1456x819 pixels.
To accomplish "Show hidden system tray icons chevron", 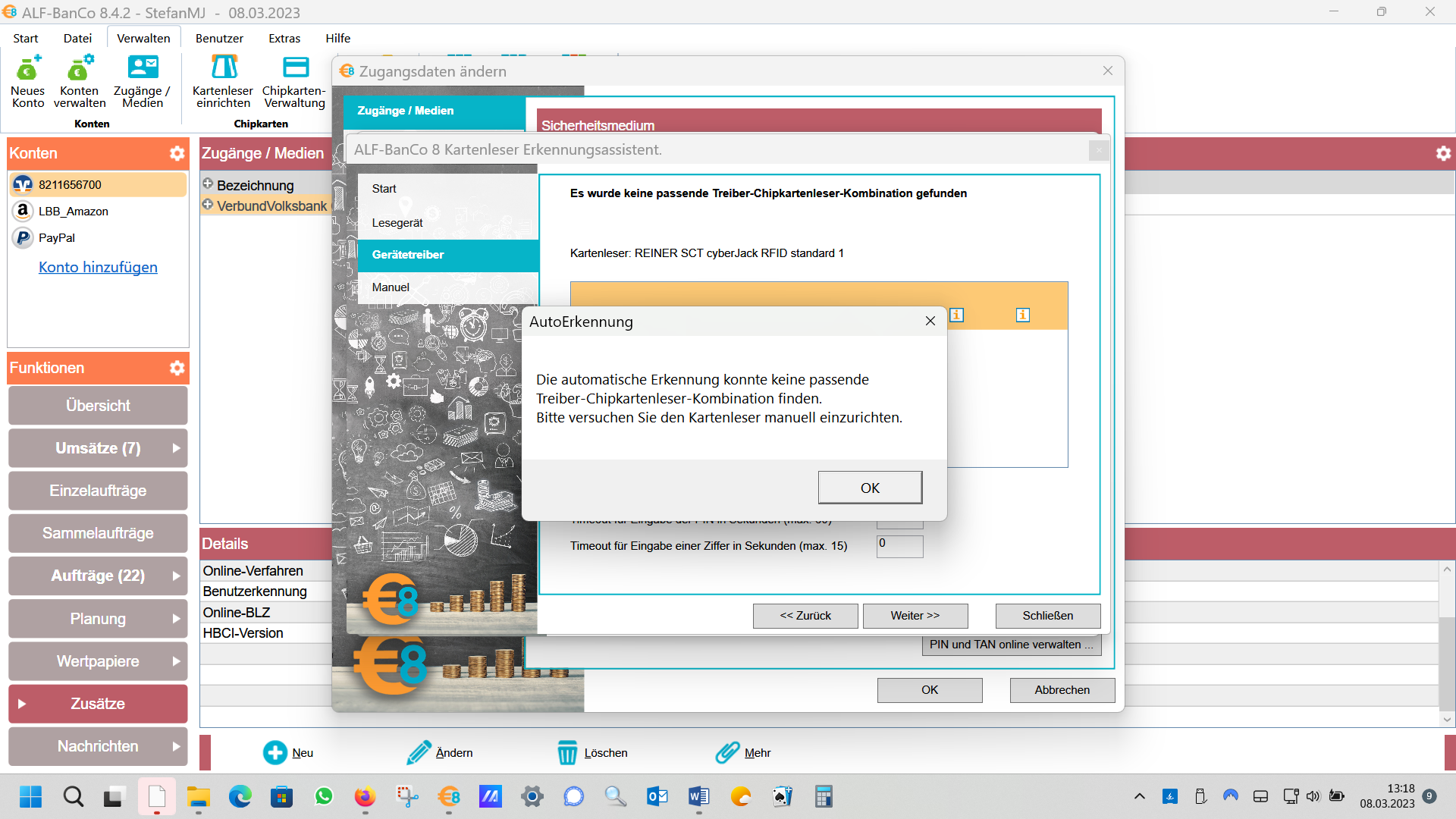I will pos(1139,796).
